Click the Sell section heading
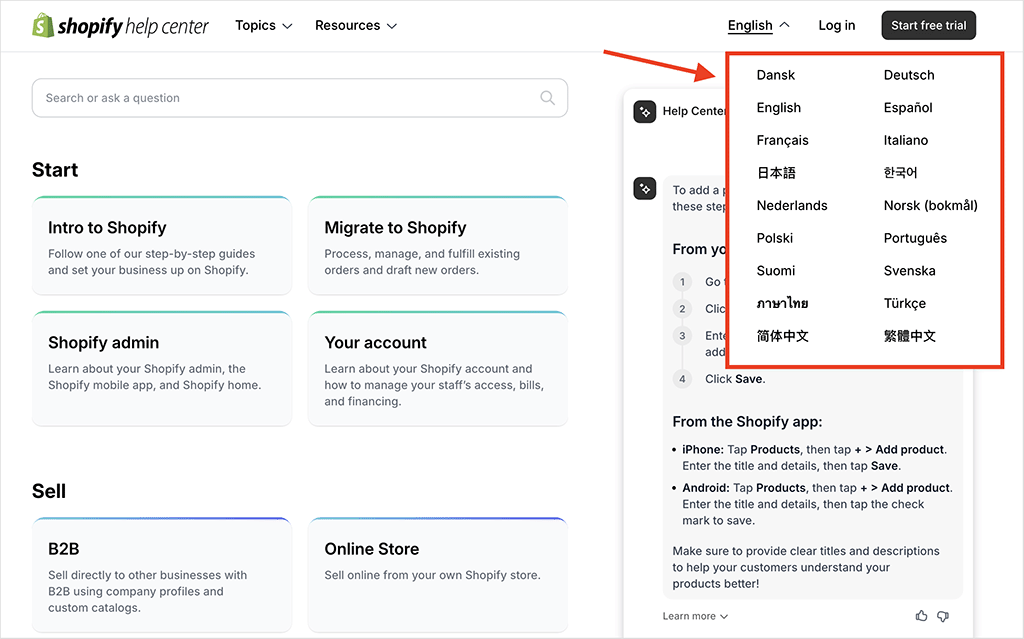The width and height of the screenshot is (1024, 639). (x=49, y=491)
